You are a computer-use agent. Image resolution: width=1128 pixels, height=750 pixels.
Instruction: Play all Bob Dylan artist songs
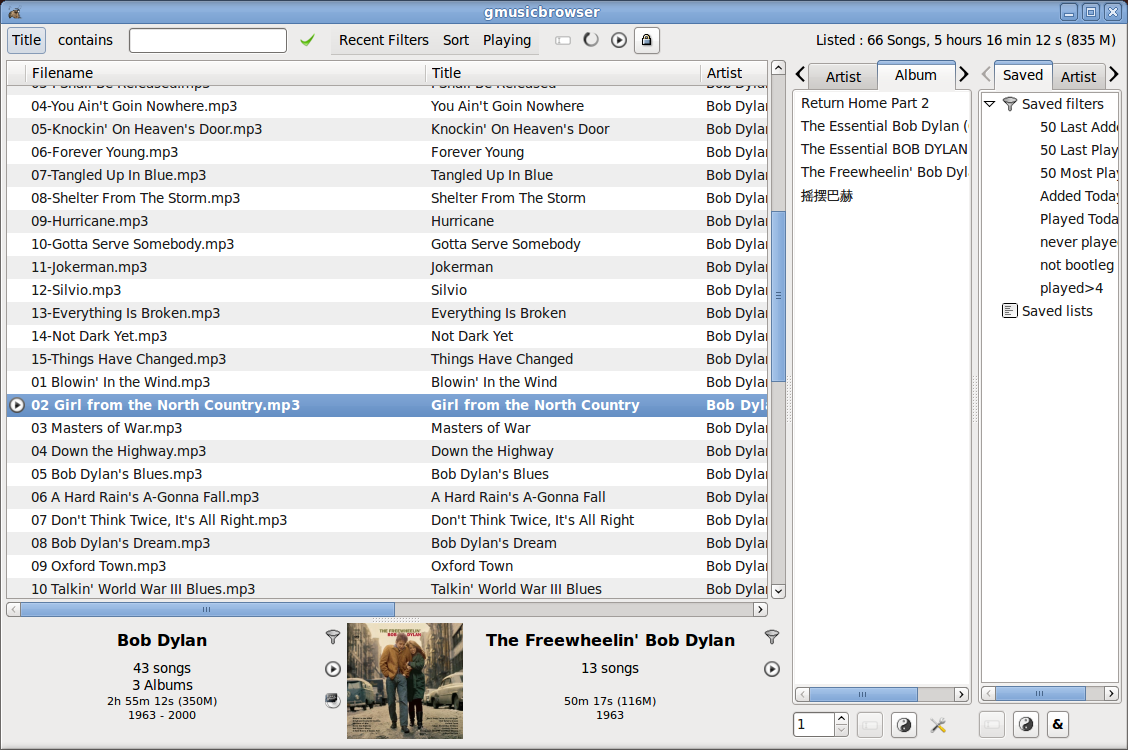[x=332, y=669]
